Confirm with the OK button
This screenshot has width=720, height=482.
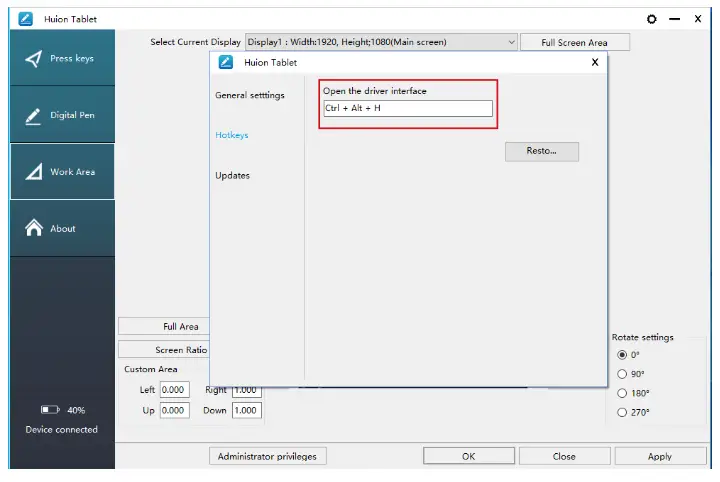point(469,456)
